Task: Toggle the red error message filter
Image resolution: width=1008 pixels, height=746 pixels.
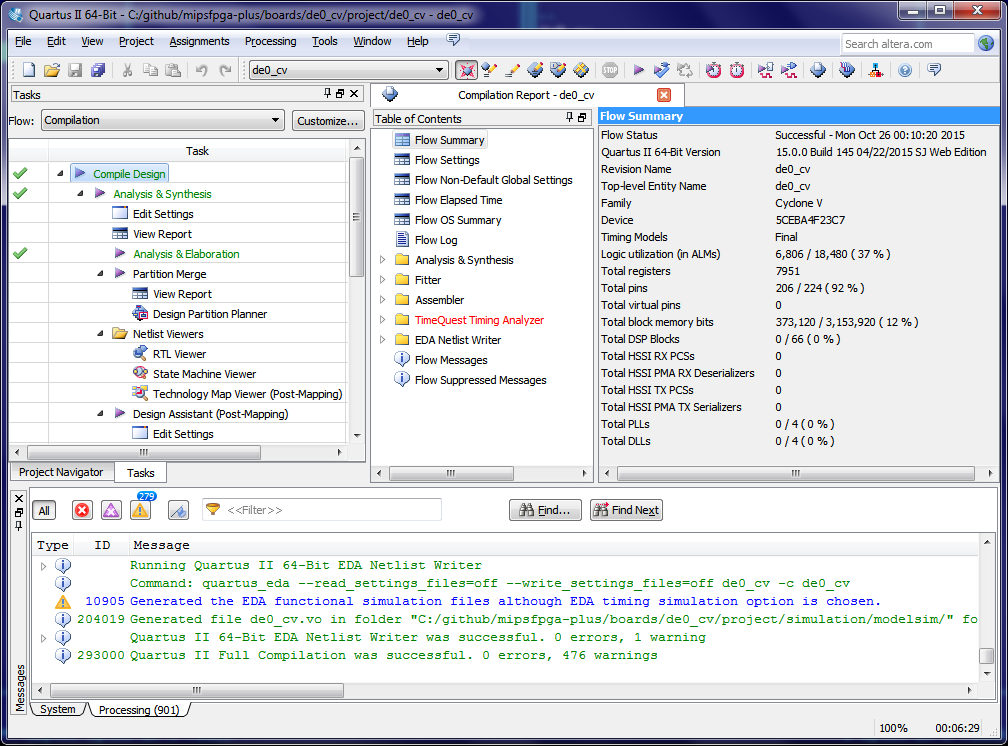Action: point(82,510)
